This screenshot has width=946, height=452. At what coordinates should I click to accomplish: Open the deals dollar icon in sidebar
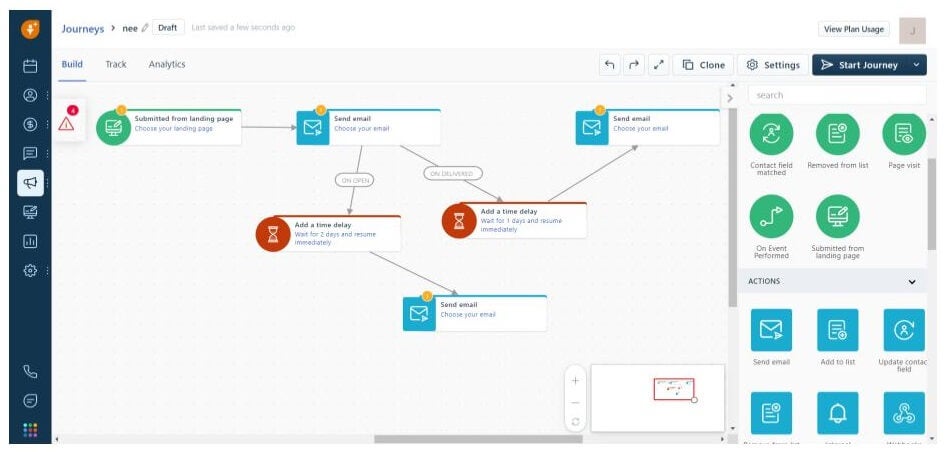[30, 124]
